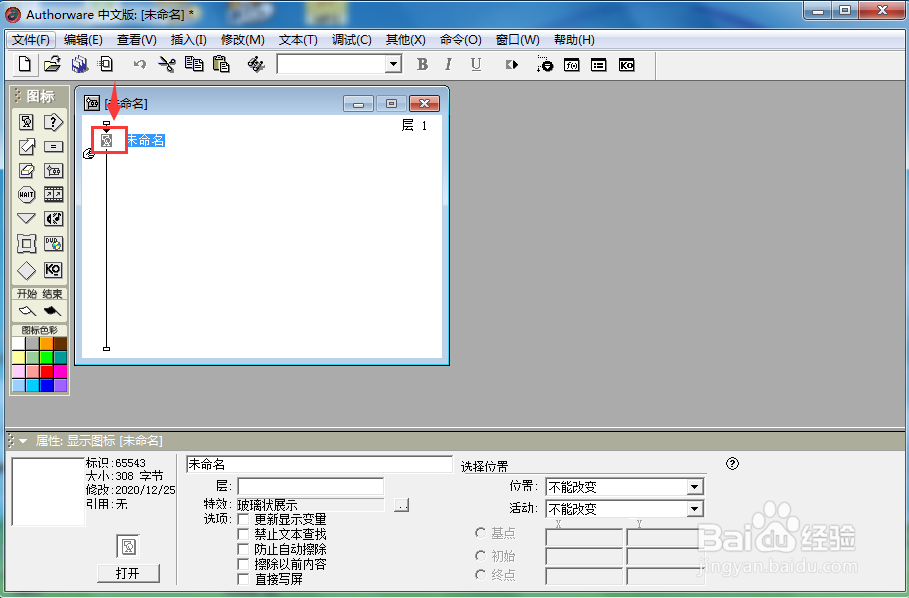The width and height of the screenshot is (909, 598).
Task: Open the Variables window toolbar icon
Action: coord(598,65)
